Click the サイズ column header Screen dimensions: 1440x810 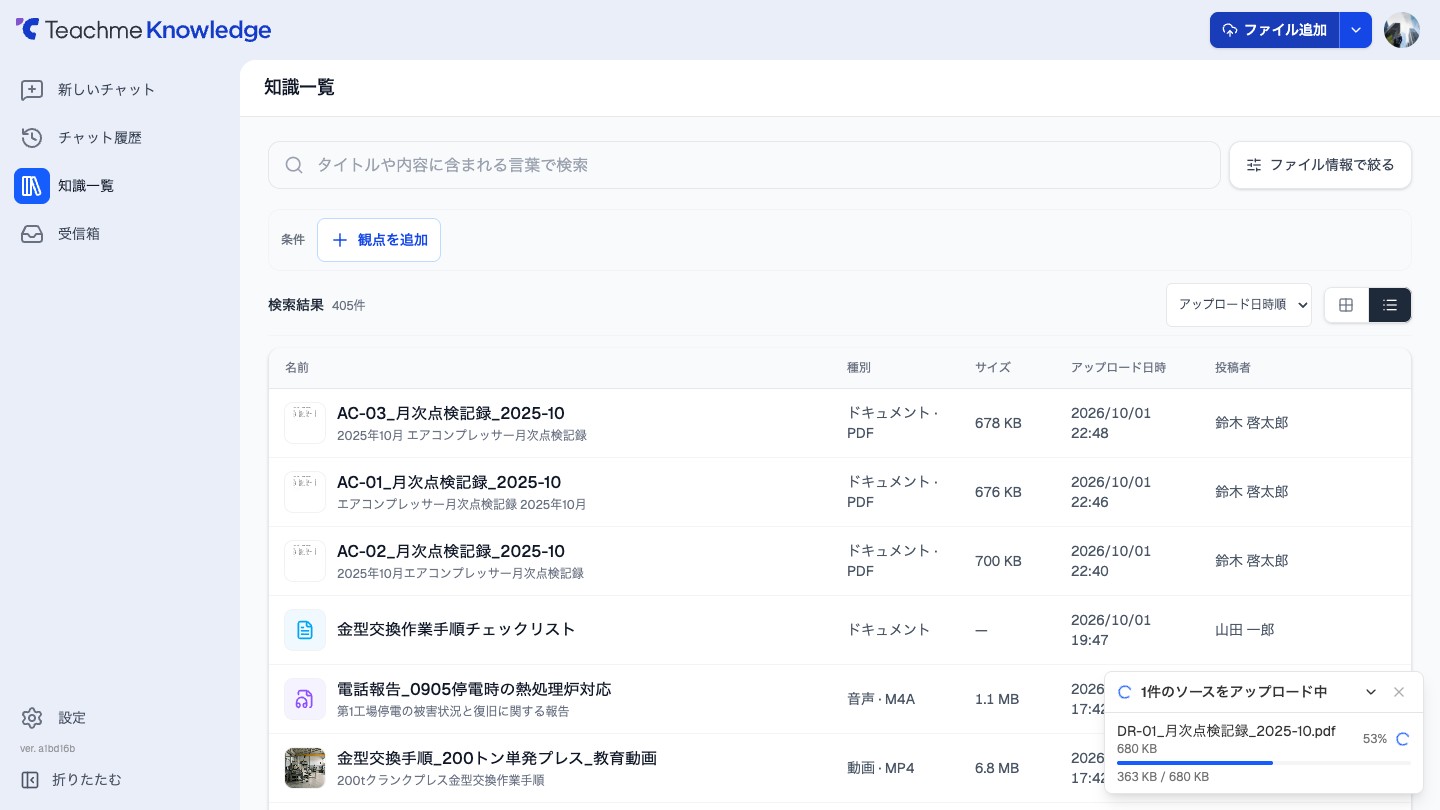[x=993, y=368]
